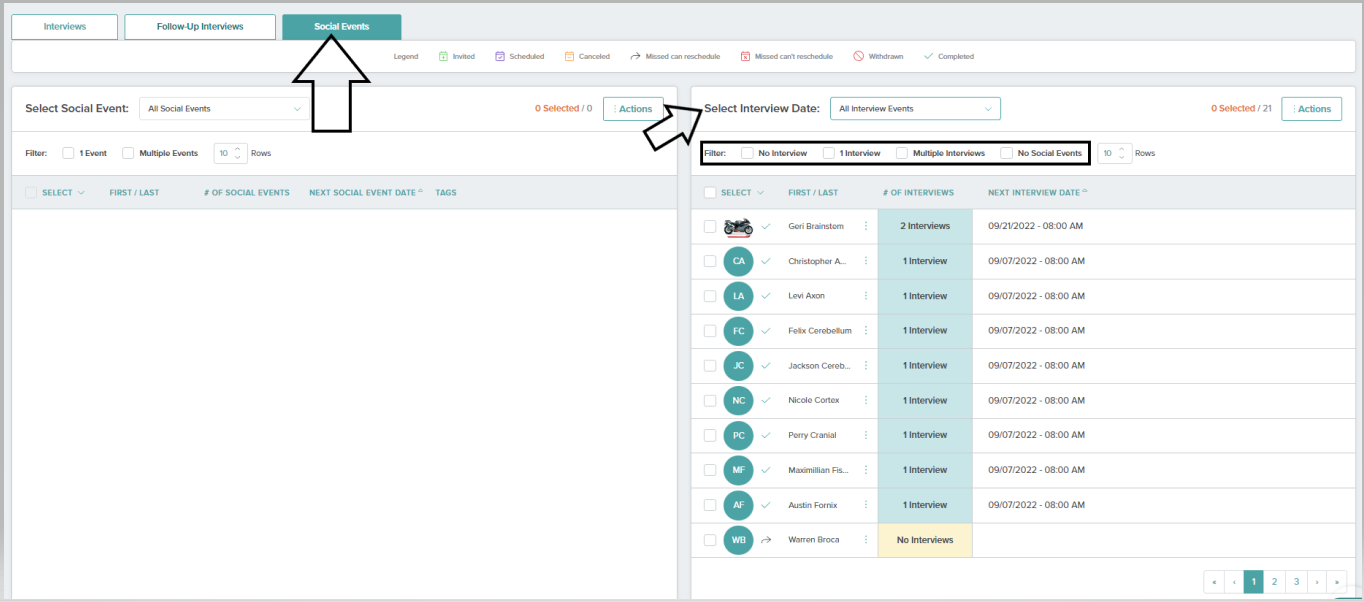Enable the No Interview filter
1364x602 pixels.
click(747, 153)
